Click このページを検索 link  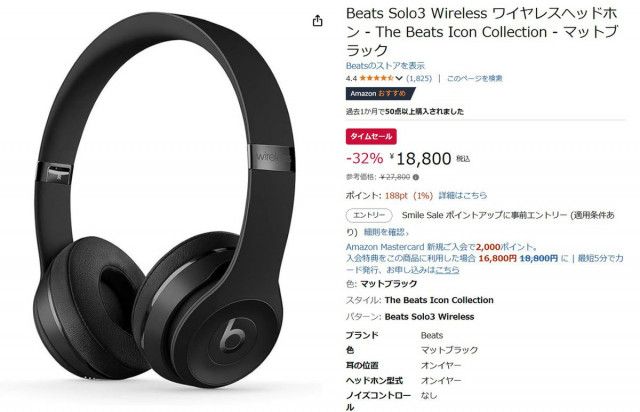point(474,78)
